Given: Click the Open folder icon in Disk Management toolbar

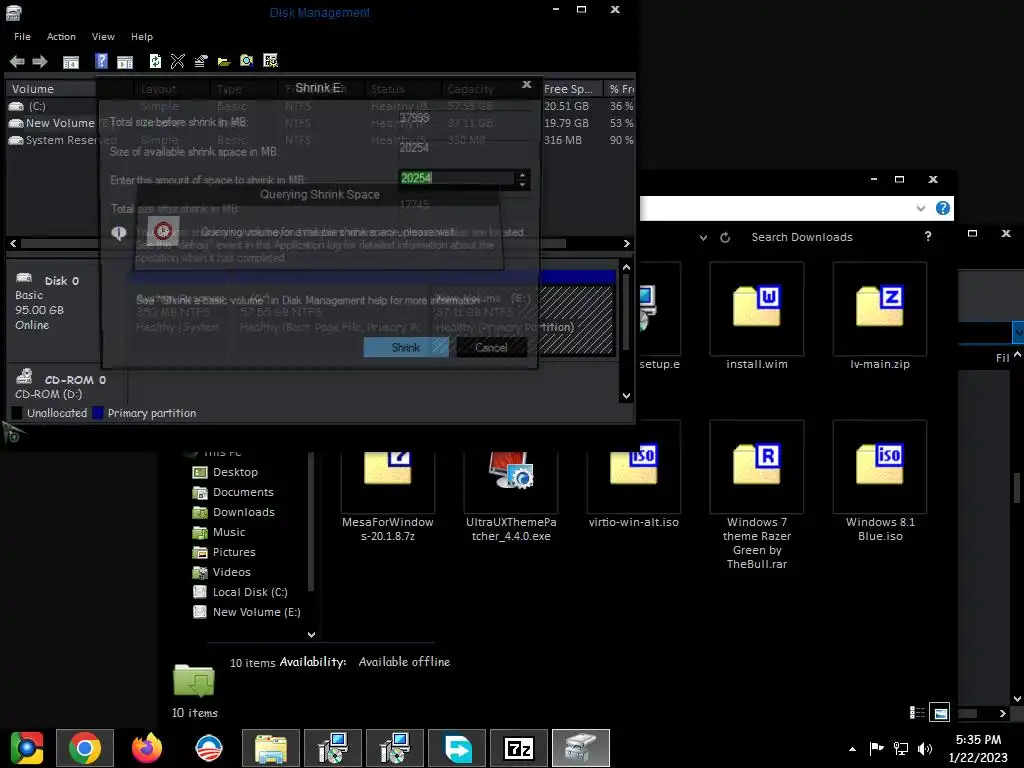Looking at the screenshot, I should (x=224, y=62).
